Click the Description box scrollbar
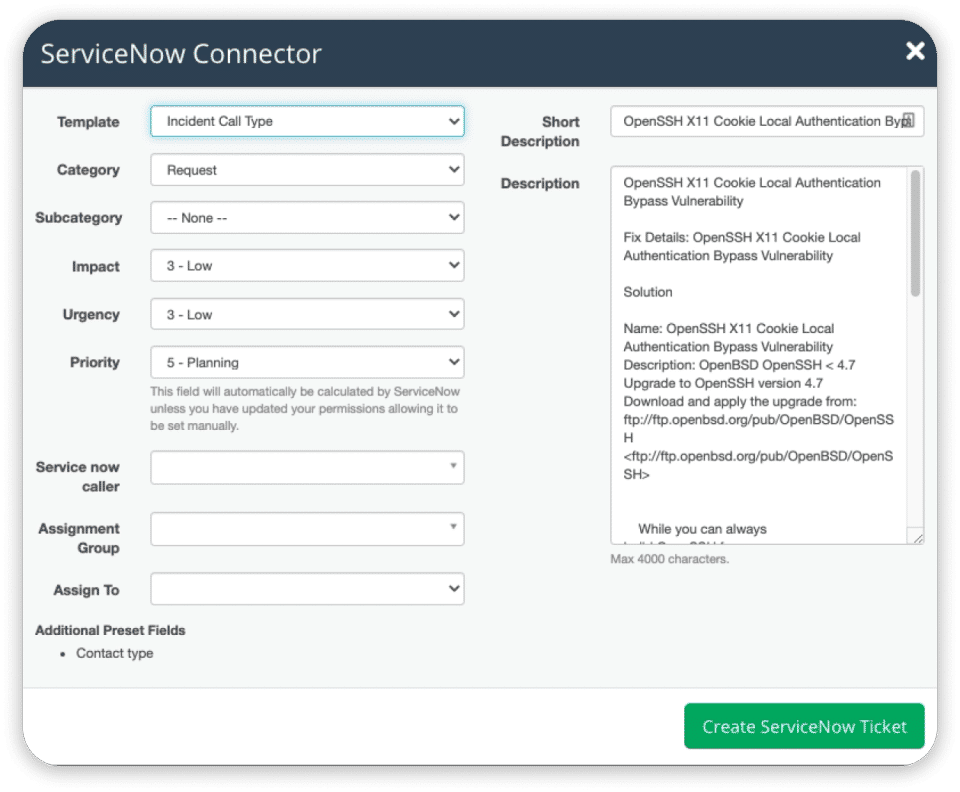The height and width of the screenshot is (792, 960). click(915, 235)
